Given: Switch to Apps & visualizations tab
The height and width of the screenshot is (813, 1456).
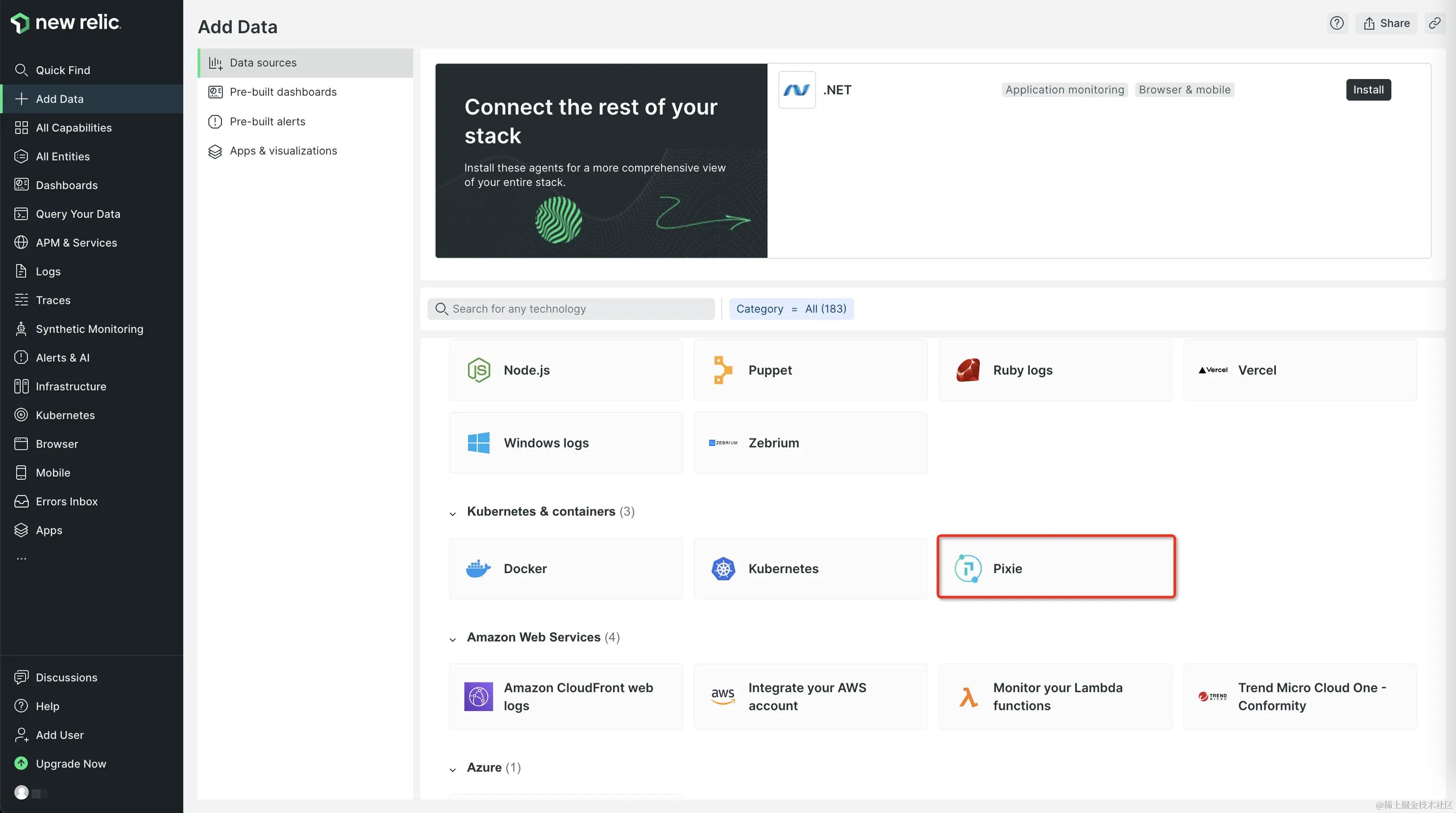Looking at the screenshot, I should point(283,151).
